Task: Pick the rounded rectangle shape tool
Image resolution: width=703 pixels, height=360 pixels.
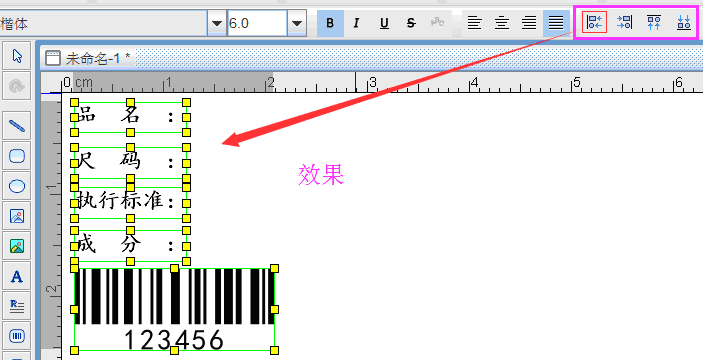Action: [x=17, y=156]
